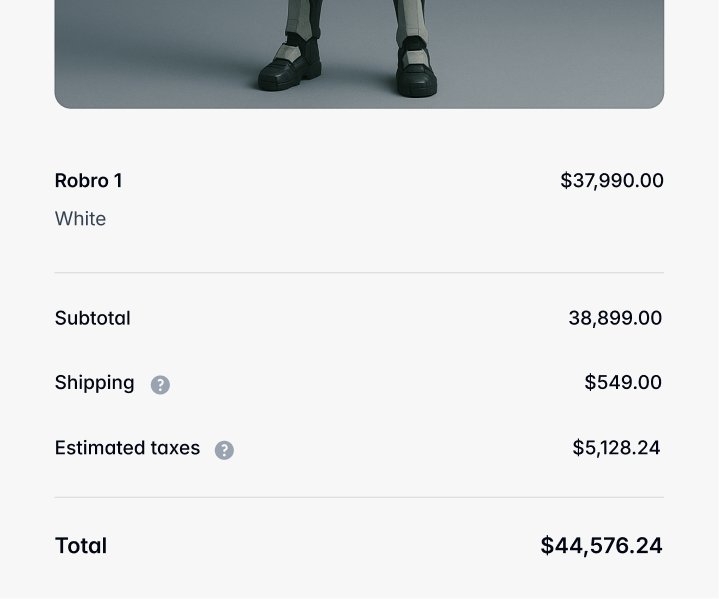Click the $37,990.00 product price
719x599 pixels.
[611, 181]
